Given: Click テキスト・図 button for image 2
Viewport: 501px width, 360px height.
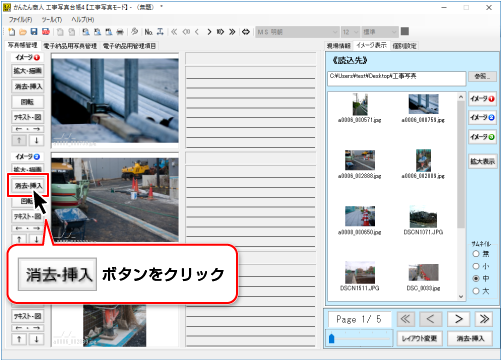Looking at the screenshot, I should click(28, 216).
